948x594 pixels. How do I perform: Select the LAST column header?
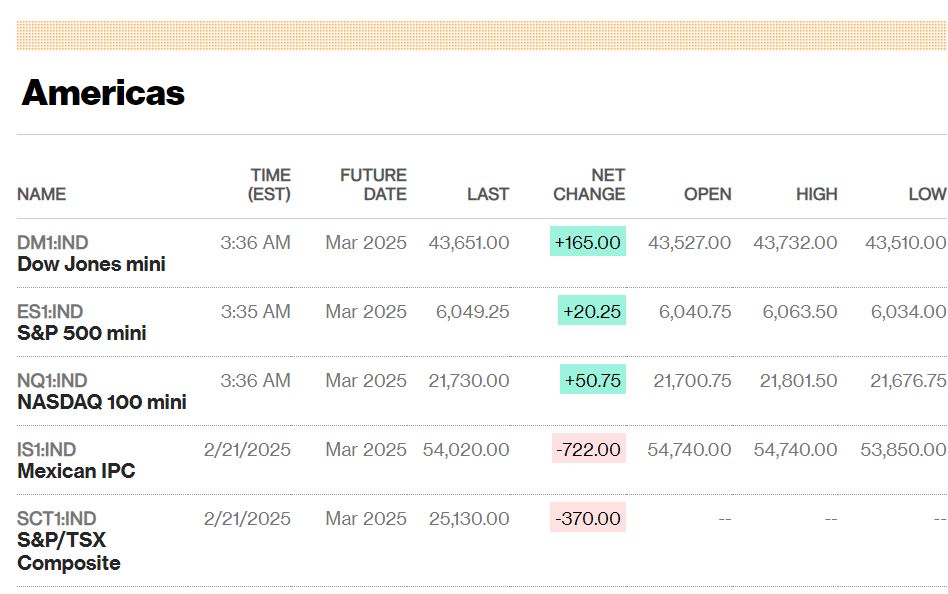[488, 194]
